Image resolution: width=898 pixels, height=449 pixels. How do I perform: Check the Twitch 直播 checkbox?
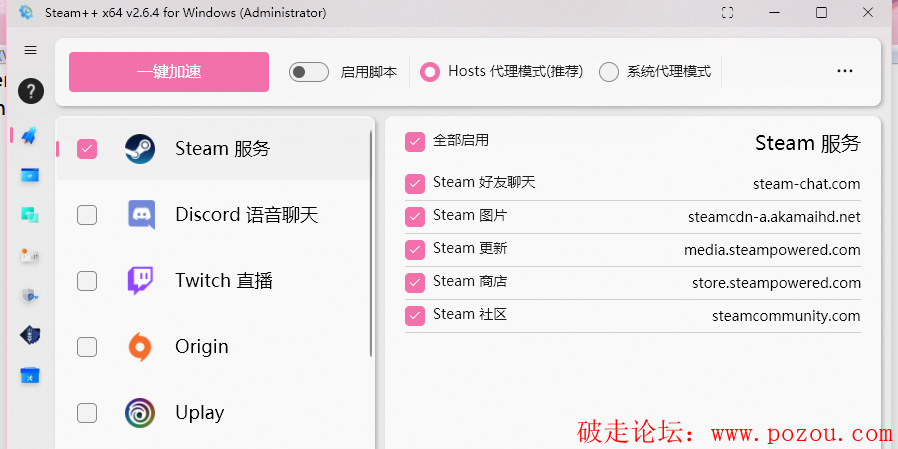coord(87,281)
